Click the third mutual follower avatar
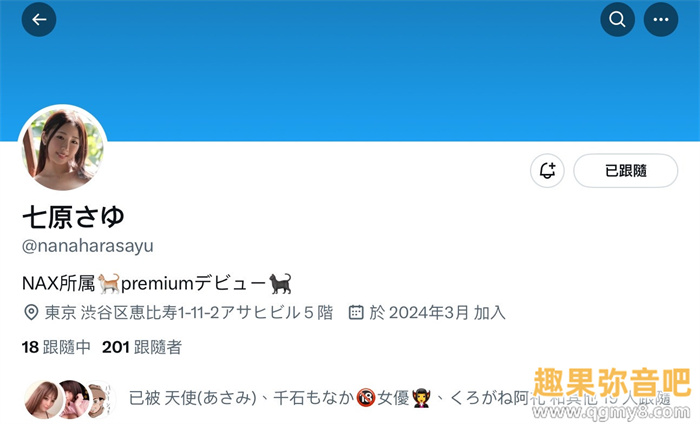Screen dimensions: 700x424 100,399
